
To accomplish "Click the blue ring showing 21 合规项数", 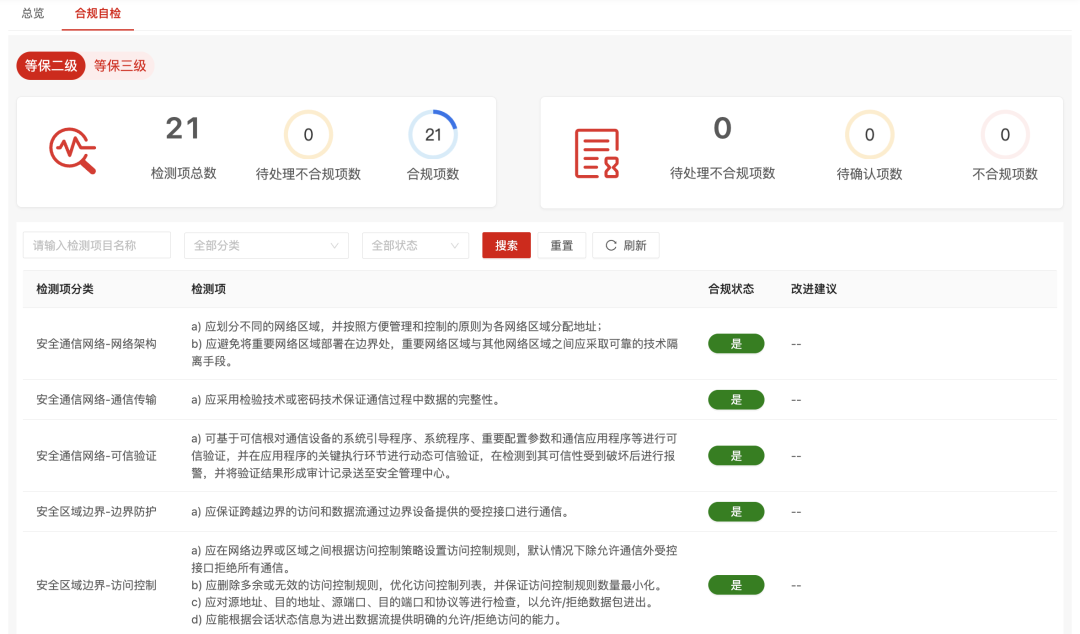I will coord(433,135).
